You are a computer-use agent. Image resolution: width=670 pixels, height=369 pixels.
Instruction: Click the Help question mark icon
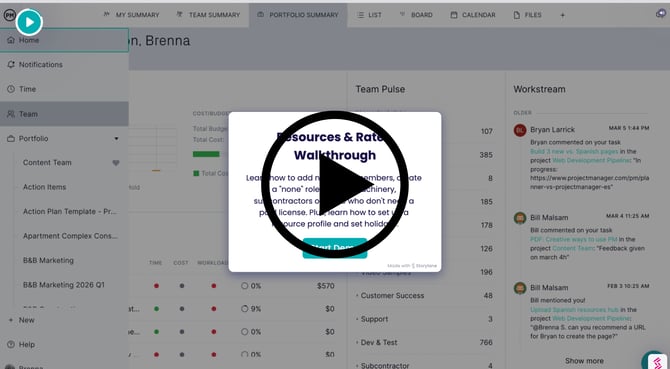pyautogui.click(x=11, y=345)
